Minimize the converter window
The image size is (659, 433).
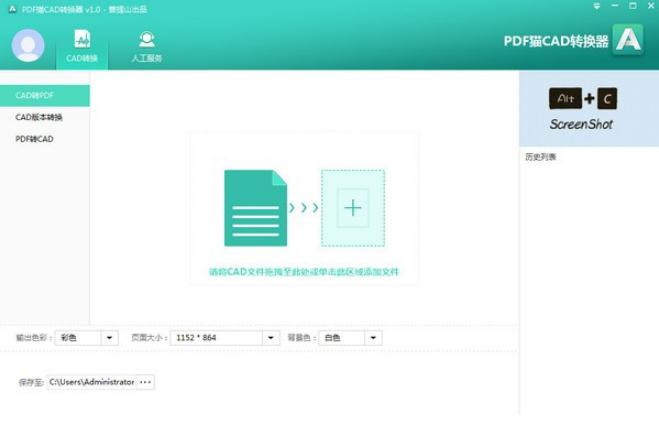[x=615, y=6]
